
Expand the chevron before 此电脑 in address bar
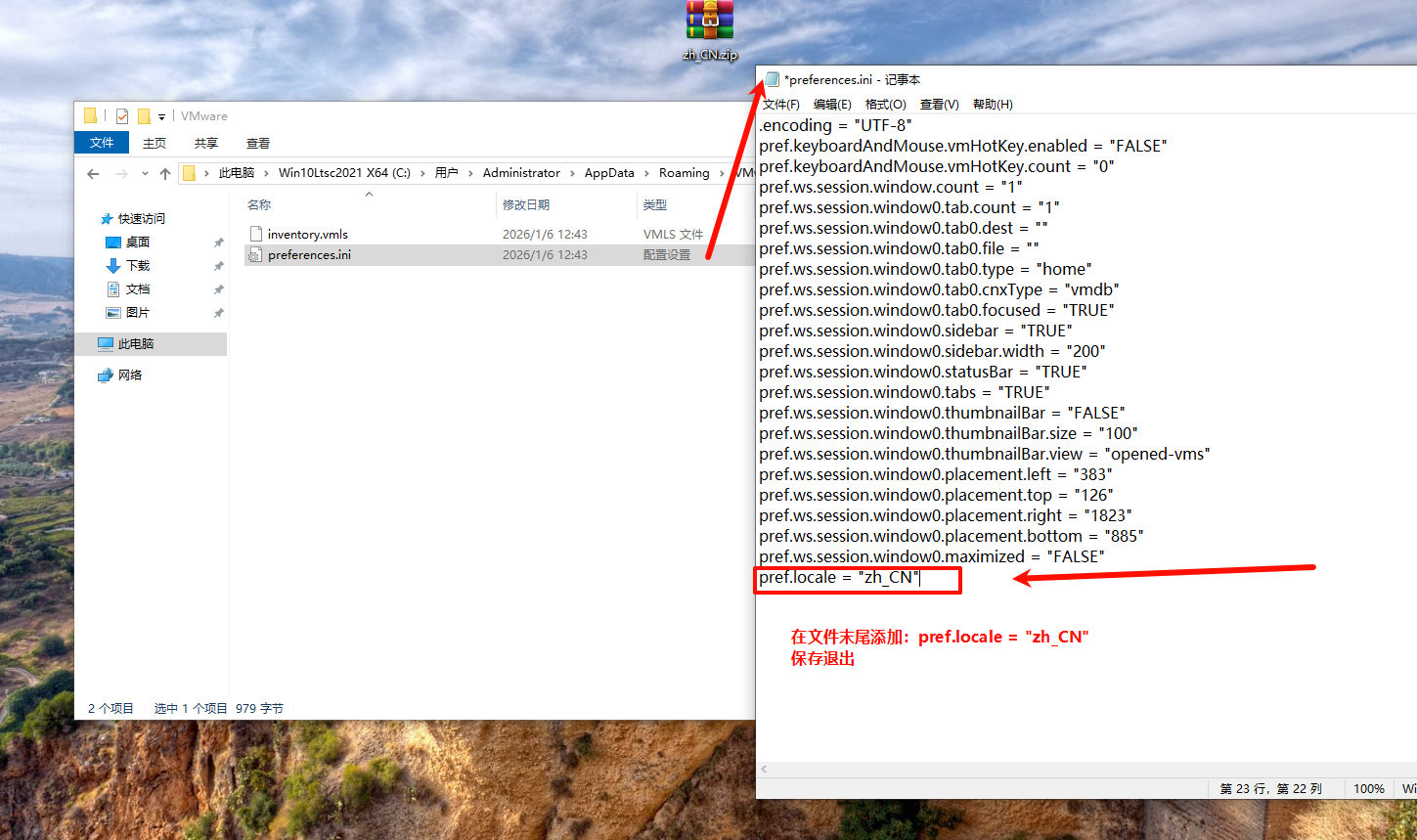click(206, 173)
